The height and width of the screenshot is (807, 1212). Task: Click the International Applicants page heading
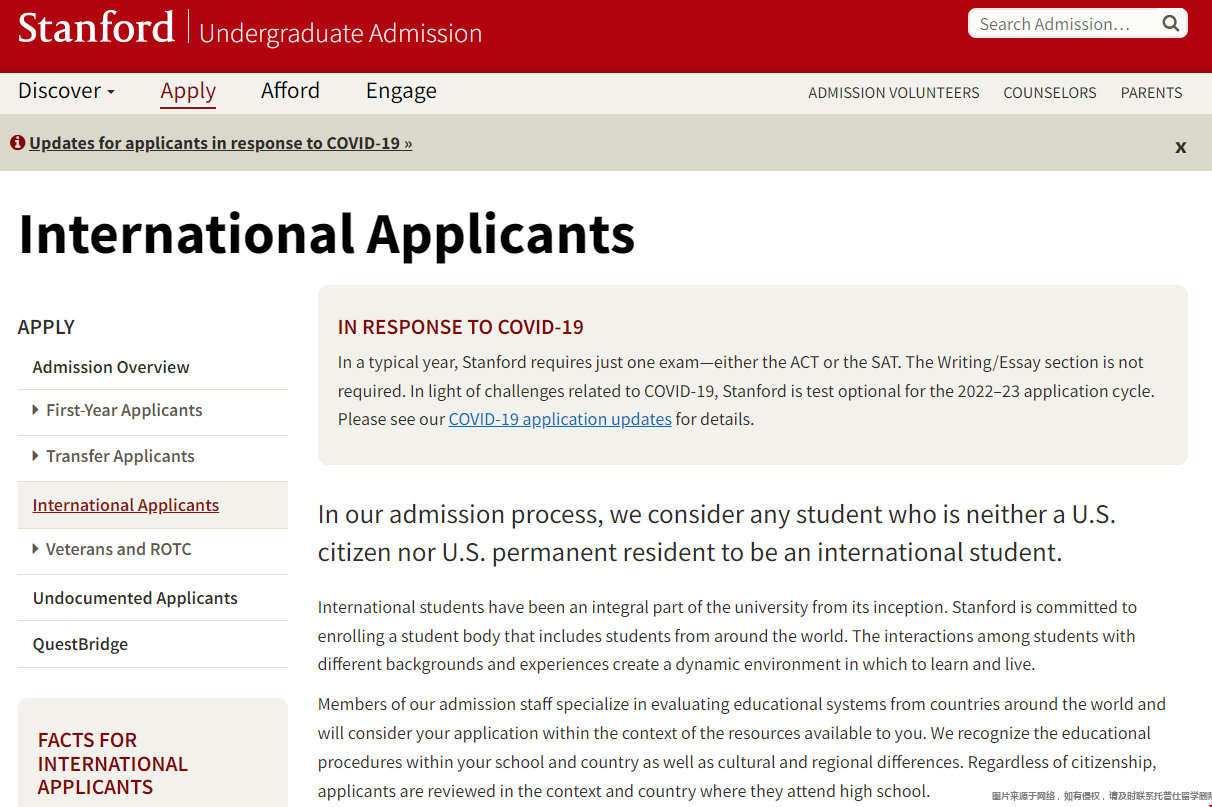(327, 234)
